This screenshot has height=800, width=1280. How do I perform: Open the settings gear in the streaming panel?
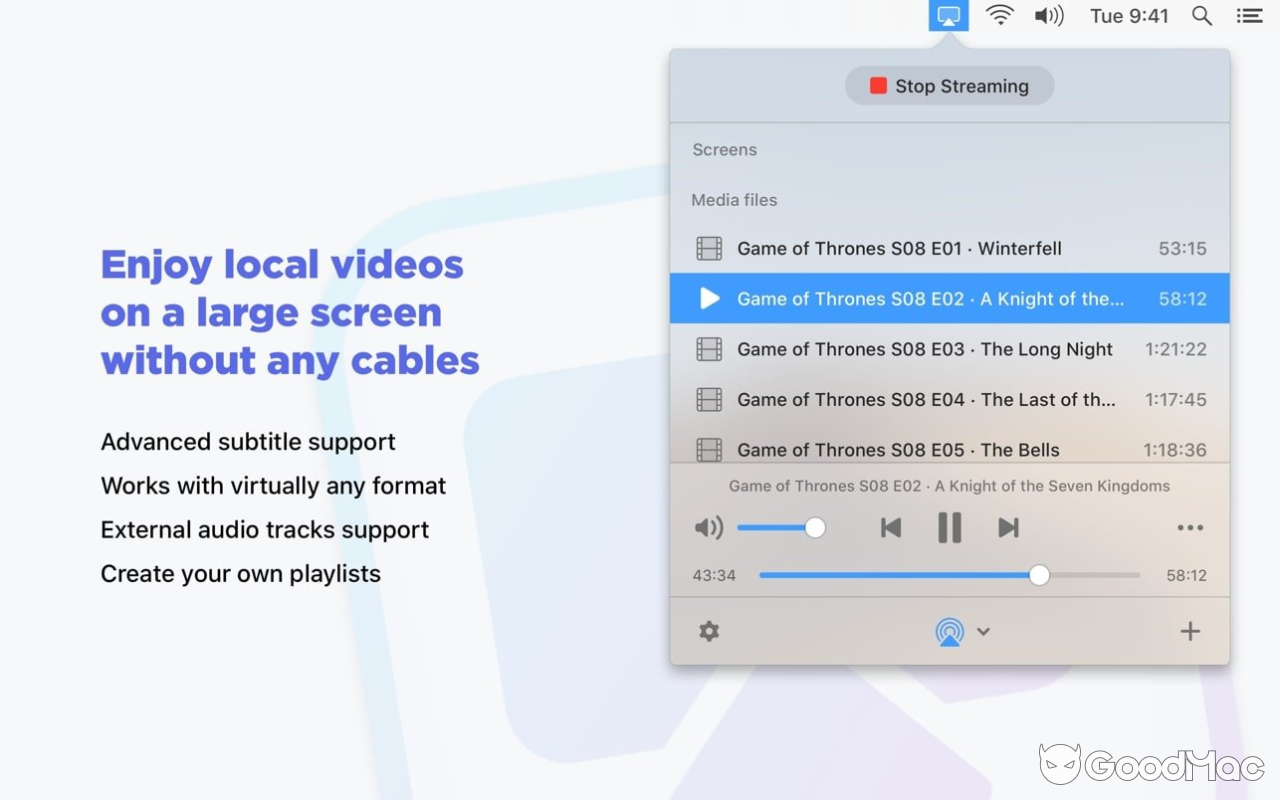(x=709, y=631)
